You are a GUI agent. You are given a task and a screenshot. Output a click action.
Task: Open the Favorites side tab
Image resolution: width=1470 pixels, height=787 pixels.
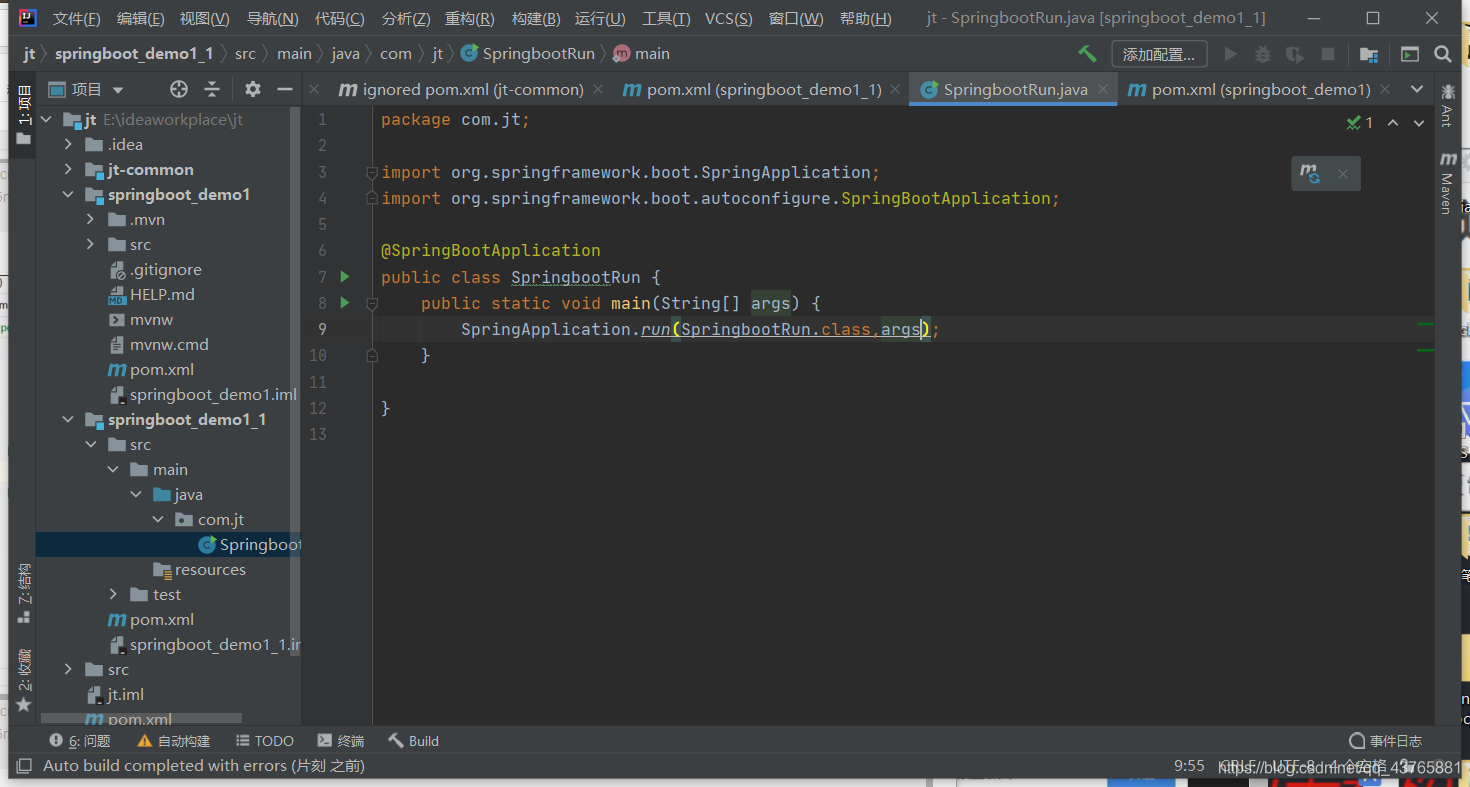click(24, 680)
